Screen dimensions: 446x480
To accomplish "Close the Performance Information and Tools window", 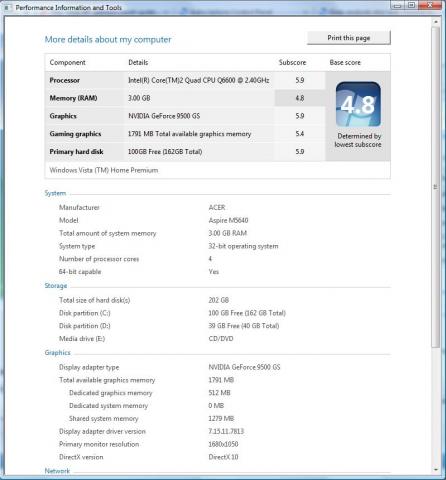I will click(430, 5).
